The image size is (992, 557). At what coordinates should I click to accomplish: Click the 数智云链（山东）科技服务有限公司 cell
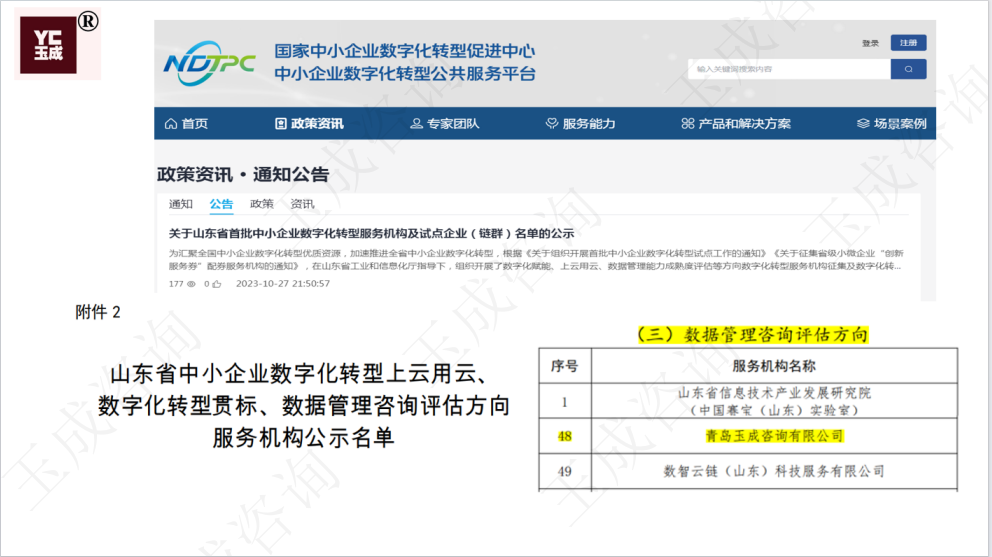pyautogui.click(x=774, y=471)
